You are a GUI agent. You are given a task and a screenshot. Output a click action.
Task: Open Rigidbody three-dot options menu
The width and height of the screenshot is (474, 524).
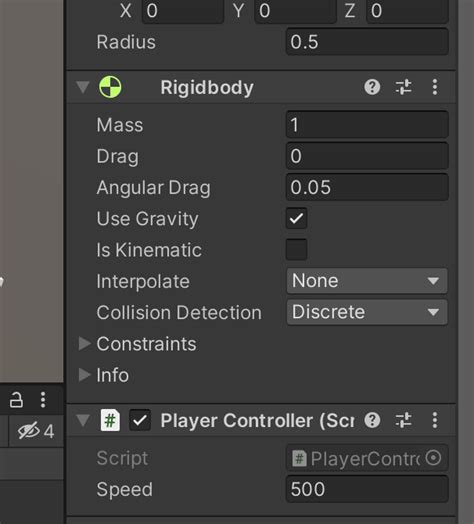(x=435, y=87)
